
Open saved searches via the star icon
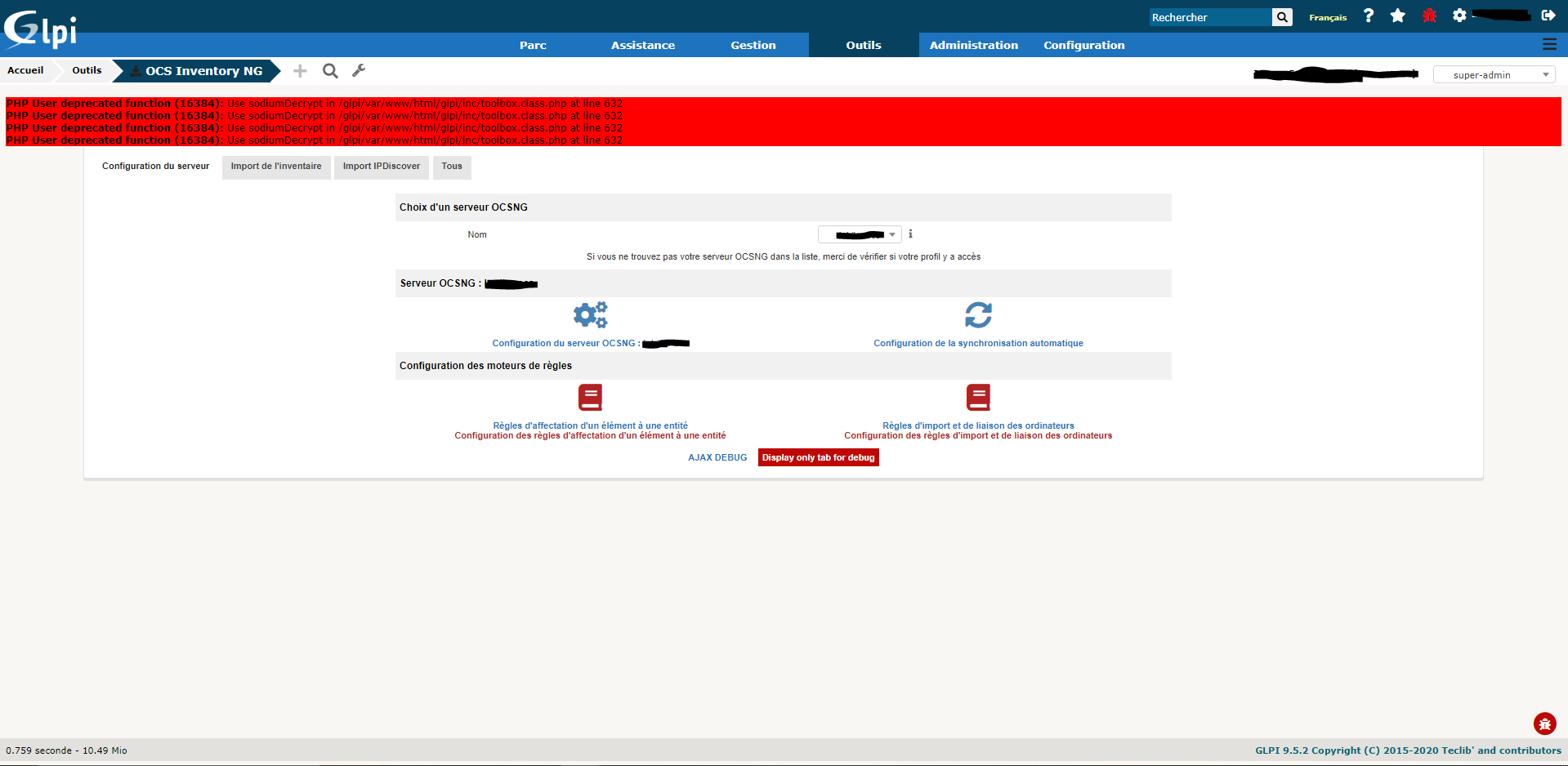(1398, 16)
